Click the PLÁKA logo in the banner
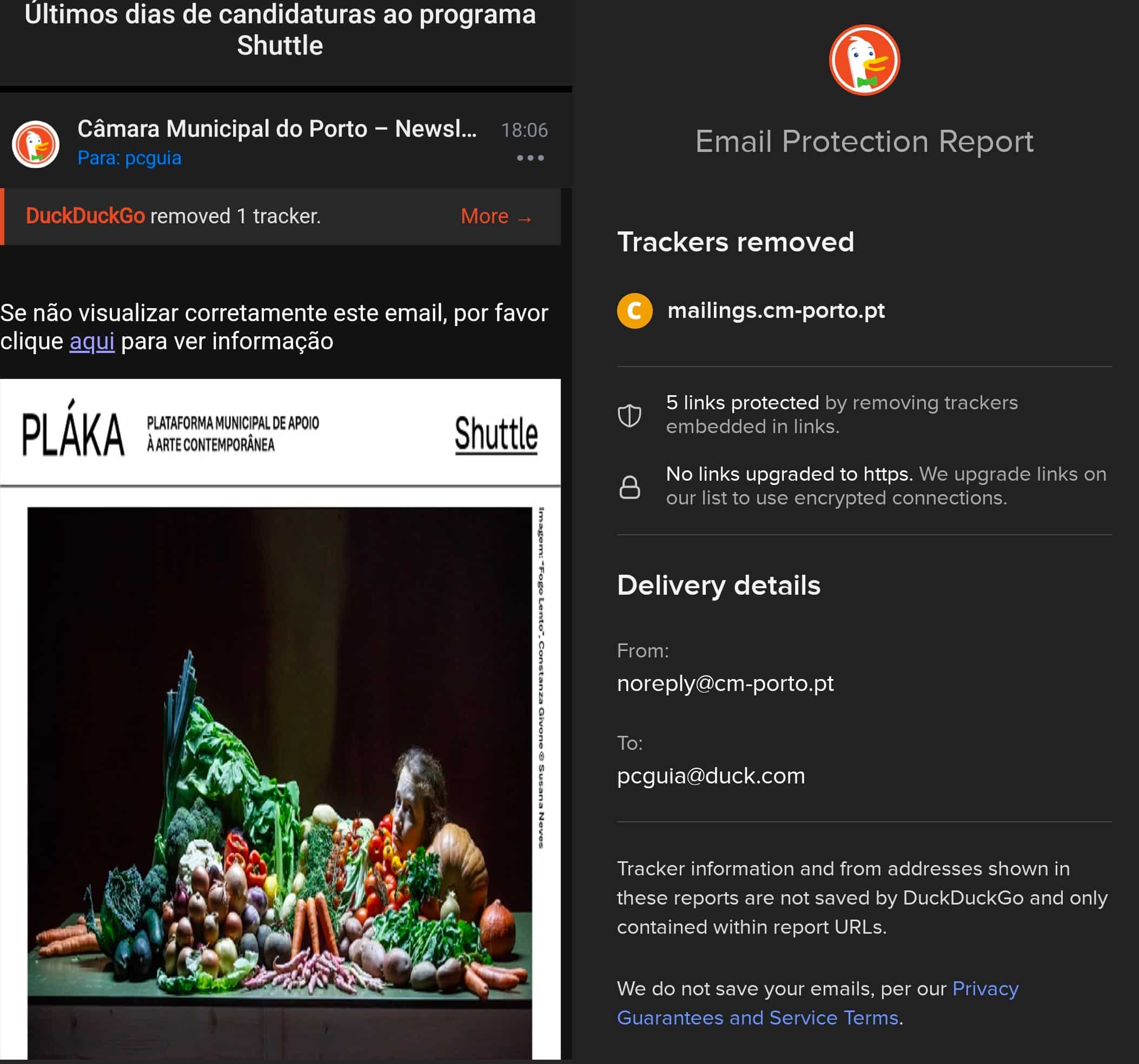The width and height of the screenshot is (1139, 1064). pos(73,429)
